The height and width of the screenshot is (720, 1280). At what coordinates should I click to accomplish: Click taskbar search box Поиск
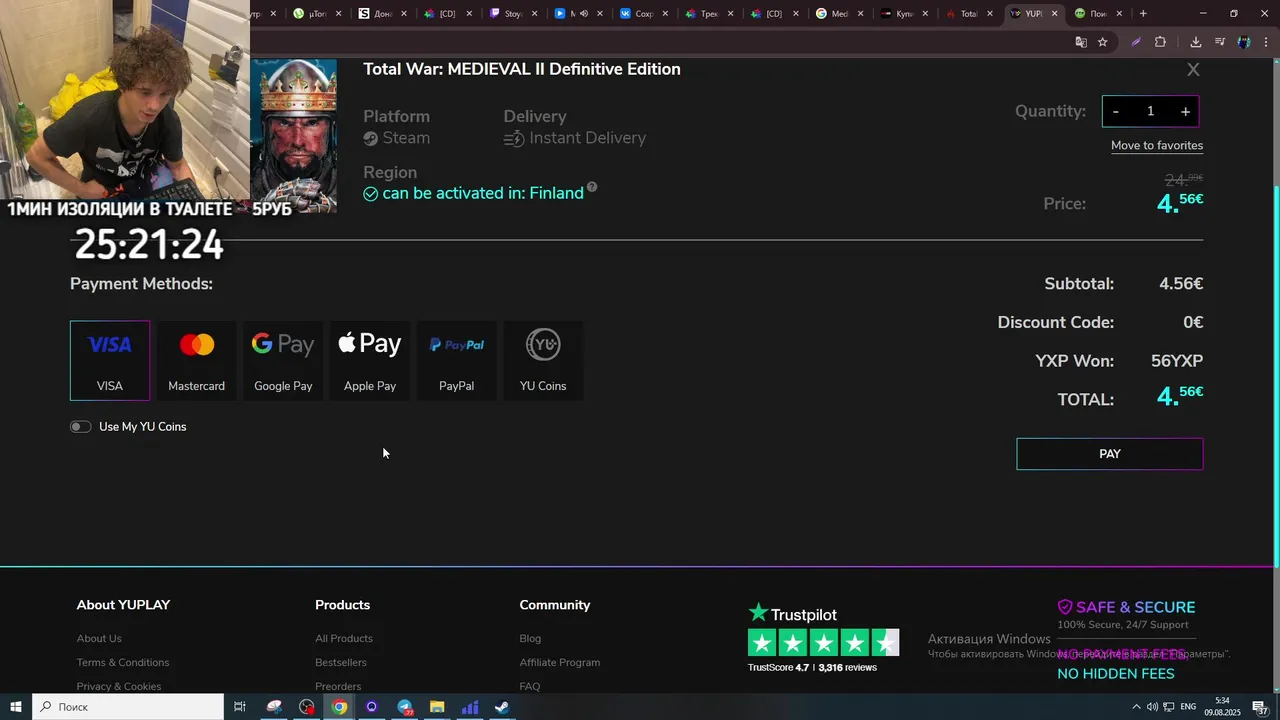(128, 707)
